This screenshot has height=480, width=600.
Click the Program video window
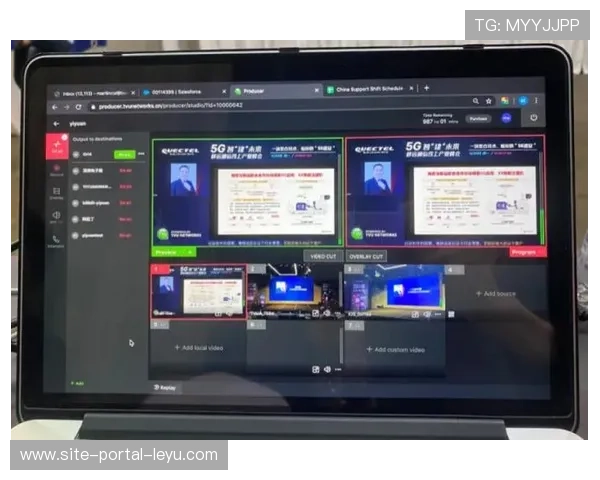point(445,191)
